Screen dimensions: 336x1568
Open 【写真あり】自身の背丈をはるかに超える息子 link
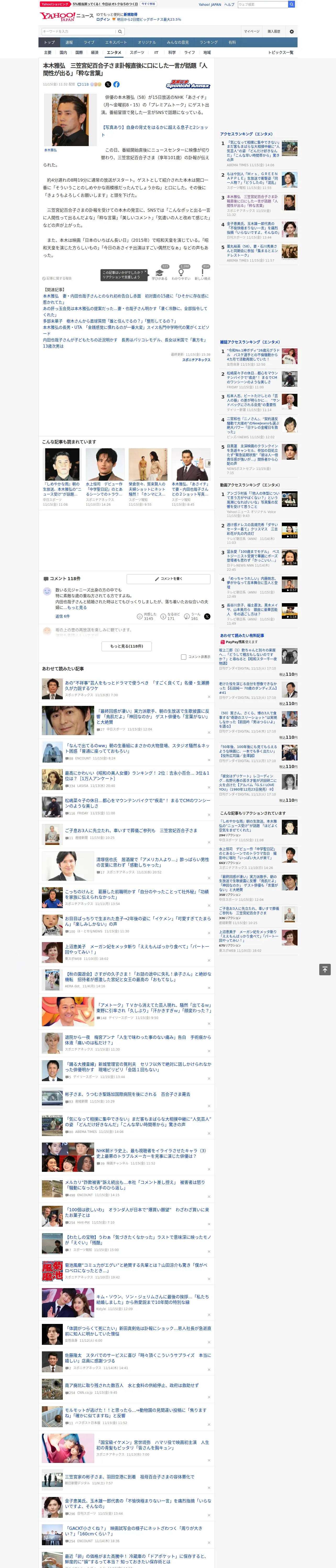click(155, 131)
